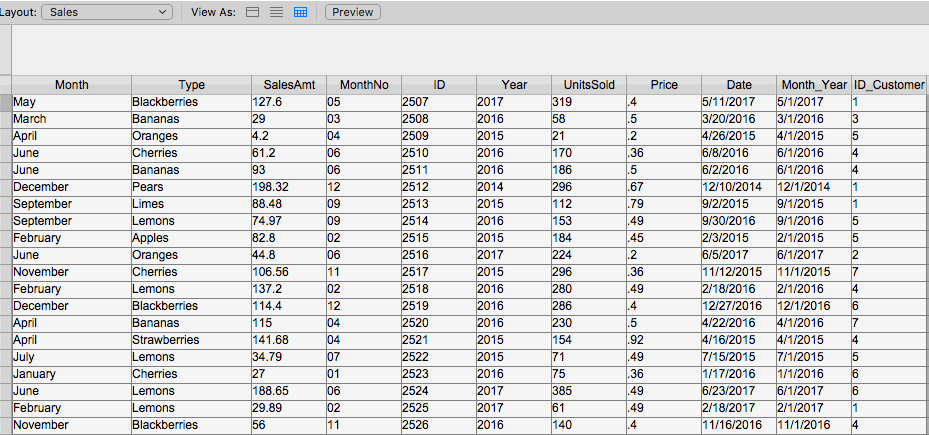The height and width of the screenshot is (435, 929).
Task: Click the Type column header
Action: click(x=191, y=85)
